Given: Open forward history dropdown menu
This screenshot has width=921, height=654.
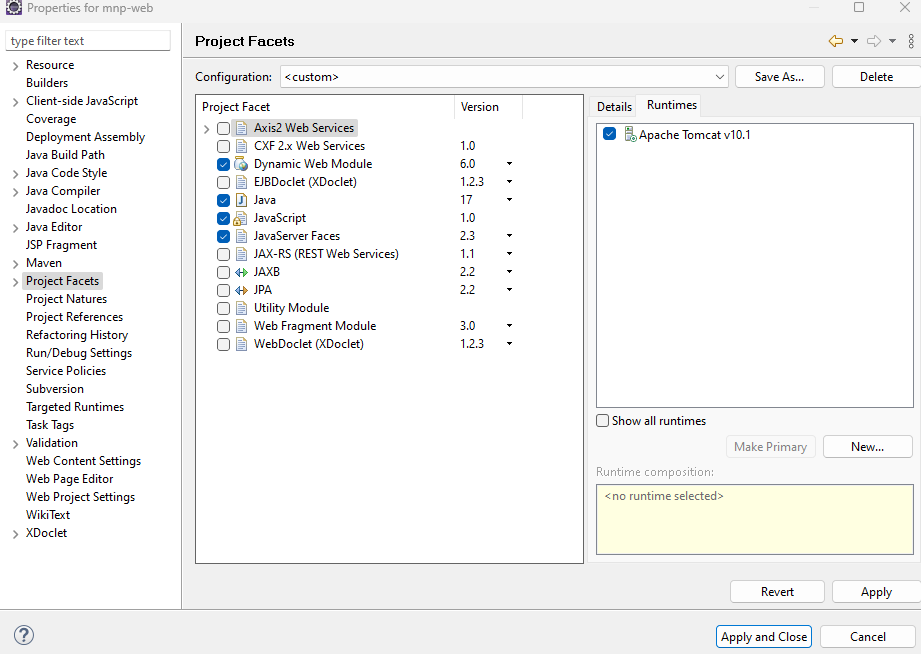Looking at the screenshot, I should click(892, 41).
